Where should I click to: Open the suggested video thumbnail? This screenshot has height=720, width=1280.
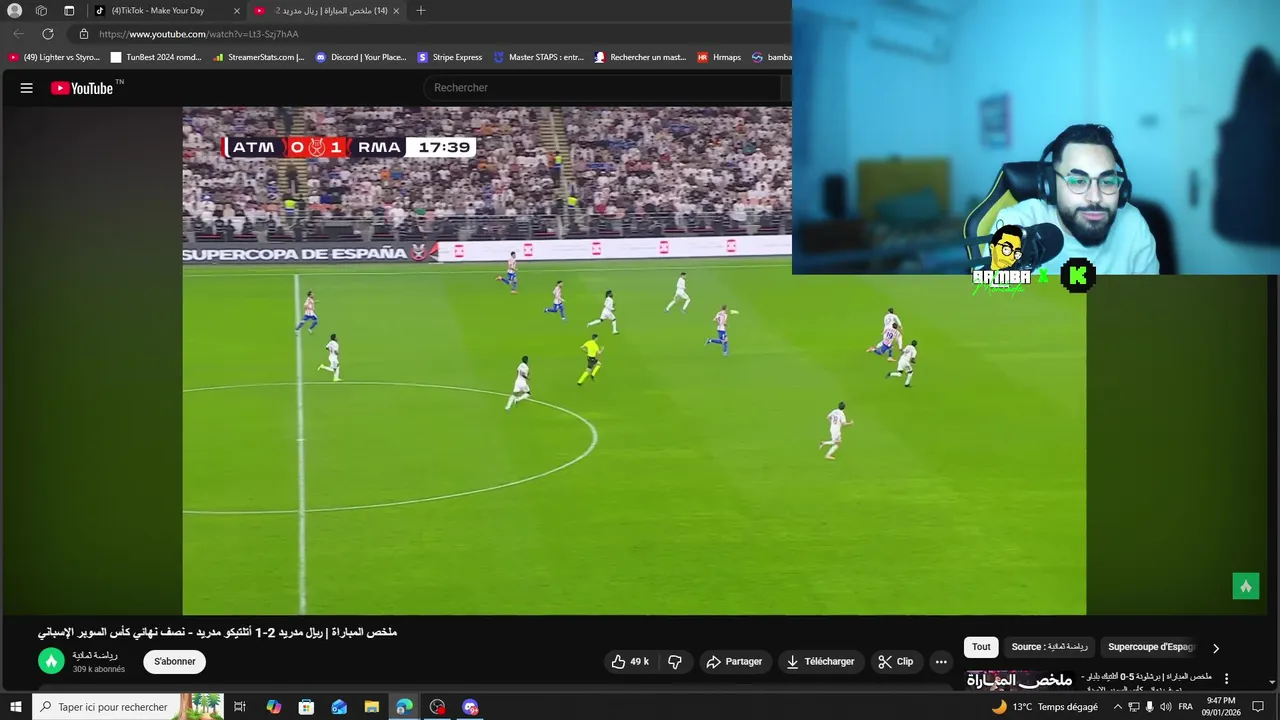pyautogui.click(x=1018, y=680)
